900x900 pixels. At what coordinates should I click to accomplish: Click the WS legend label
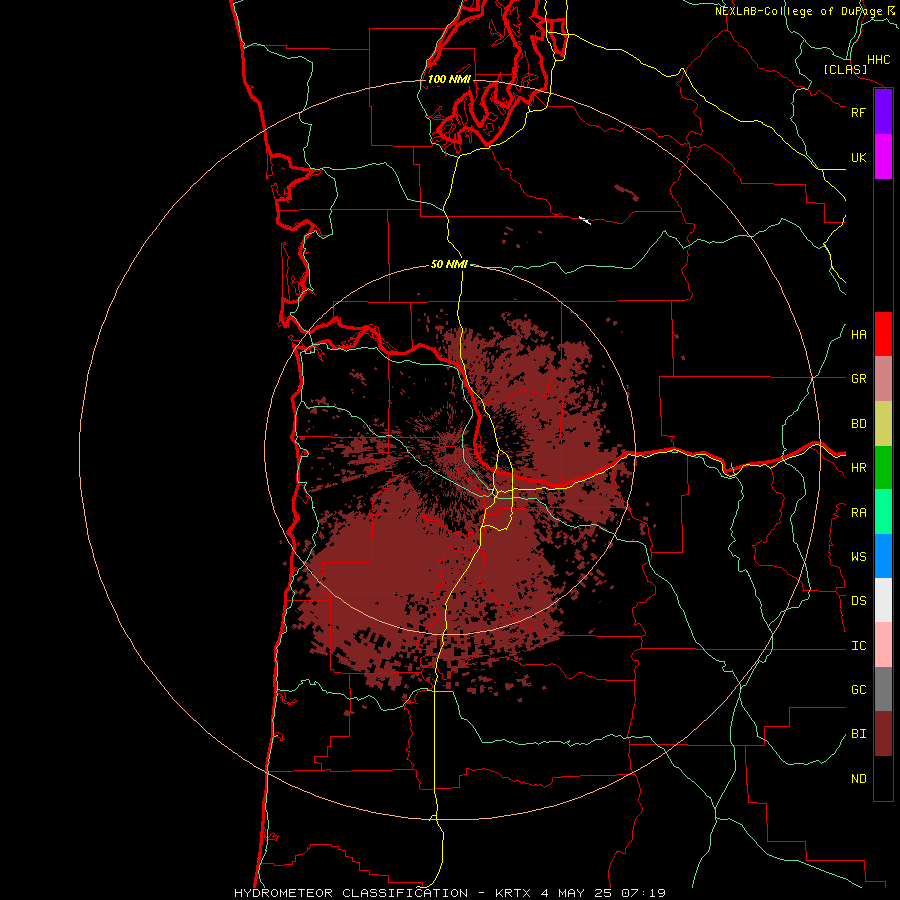[858, 557]
